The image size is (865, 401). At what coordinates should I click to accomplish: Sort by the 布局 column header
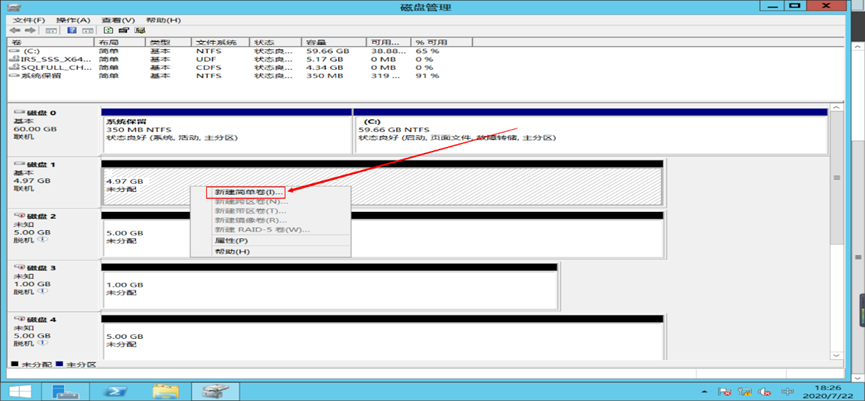click(x=120, y=42)
